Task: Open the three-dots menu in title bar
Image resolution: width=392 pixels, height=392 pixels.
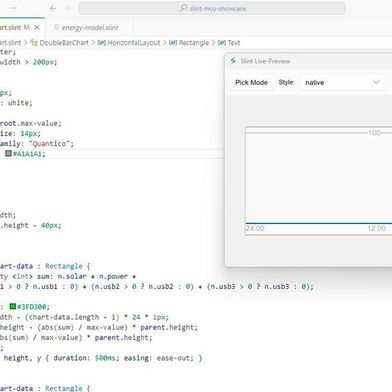Action: point(13,8)
